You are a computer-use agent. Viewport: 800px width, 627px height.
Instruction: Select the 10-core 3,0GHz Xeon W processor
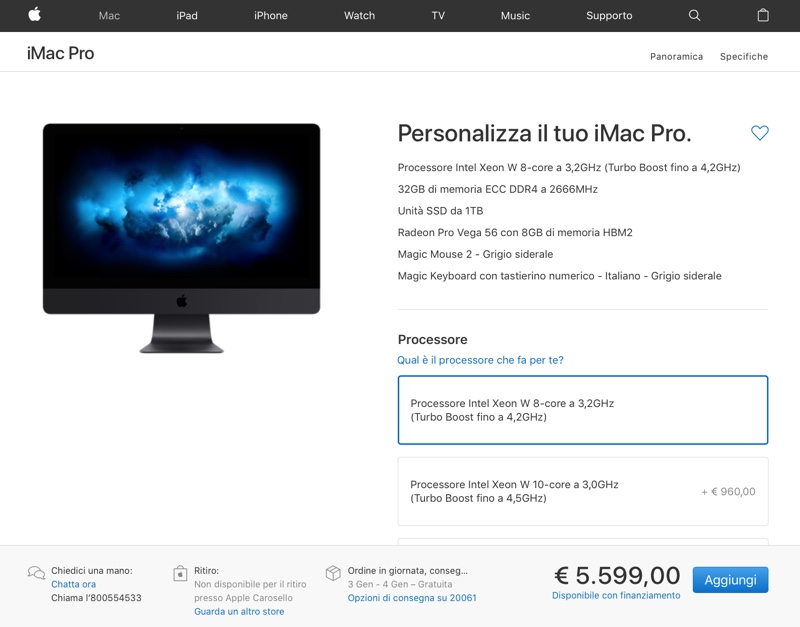click(583, 491)
